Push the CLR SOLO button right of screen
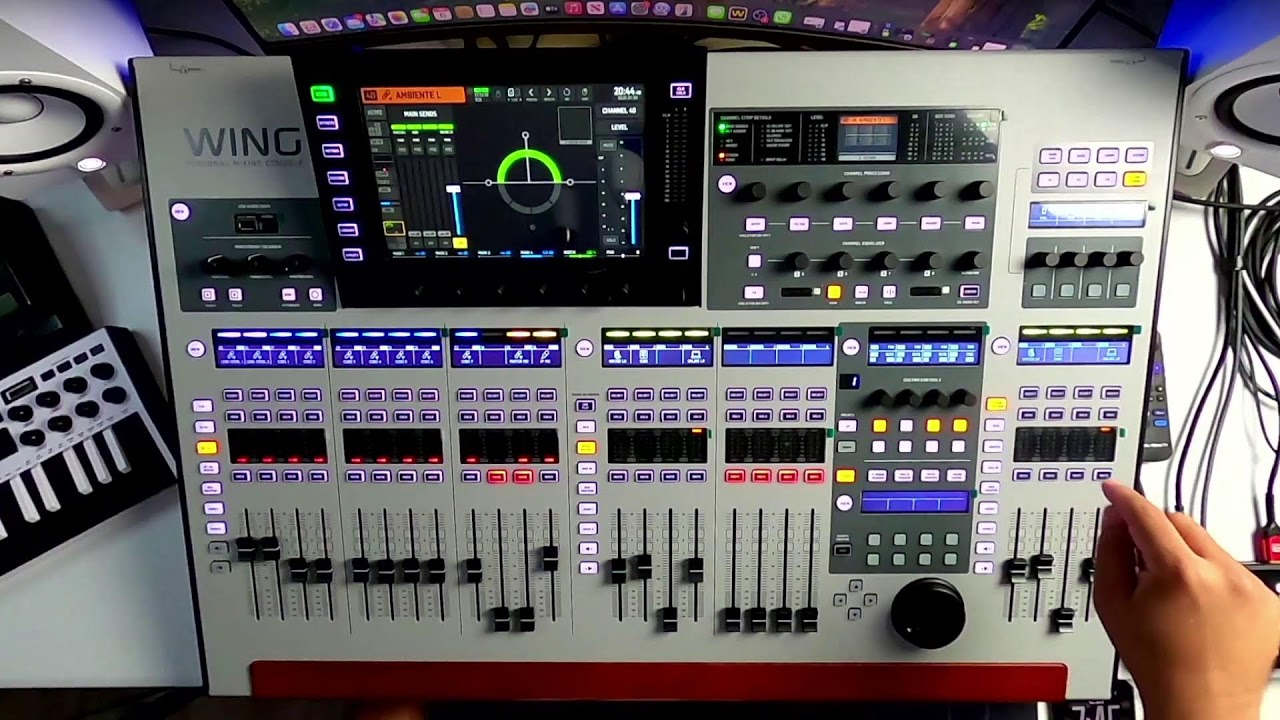Viewport: 1280px width, 720px height. pyautogui.click(x=681, y=91)
